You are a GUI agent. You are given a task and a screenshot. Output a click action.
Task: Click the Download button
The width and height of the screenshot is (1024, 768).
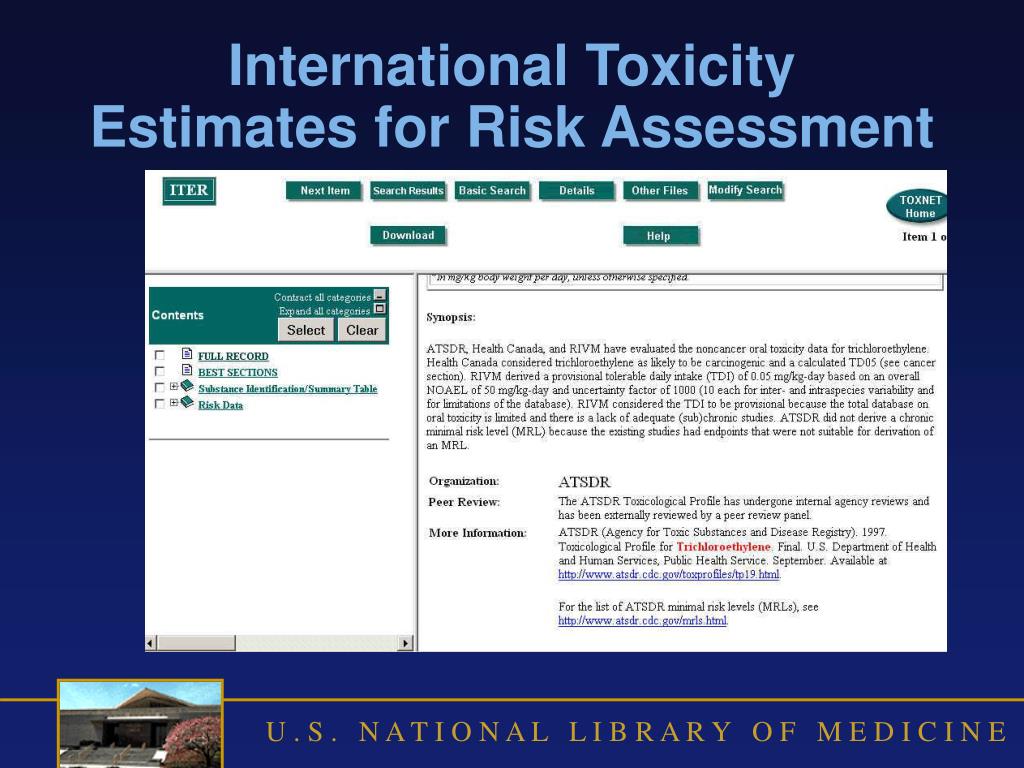coord(408,235)
